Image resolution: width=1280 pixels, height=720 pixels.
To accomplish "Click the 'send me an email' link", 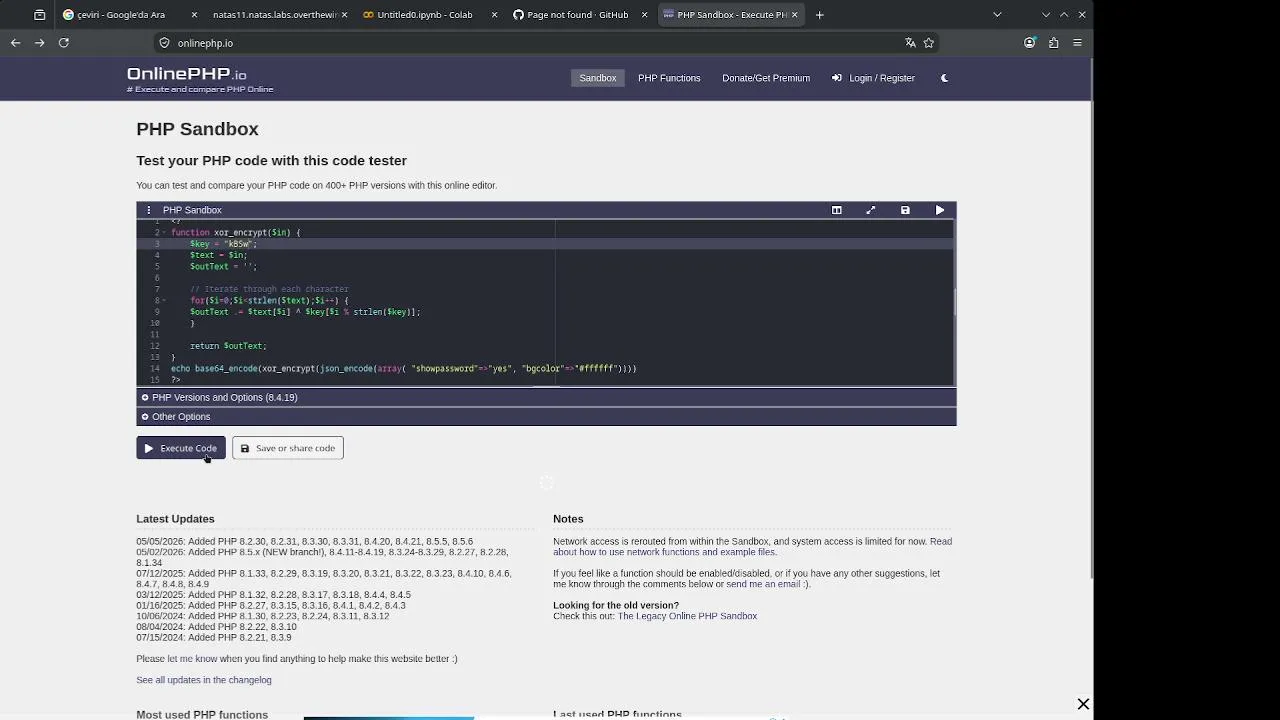I will point(763,584).
